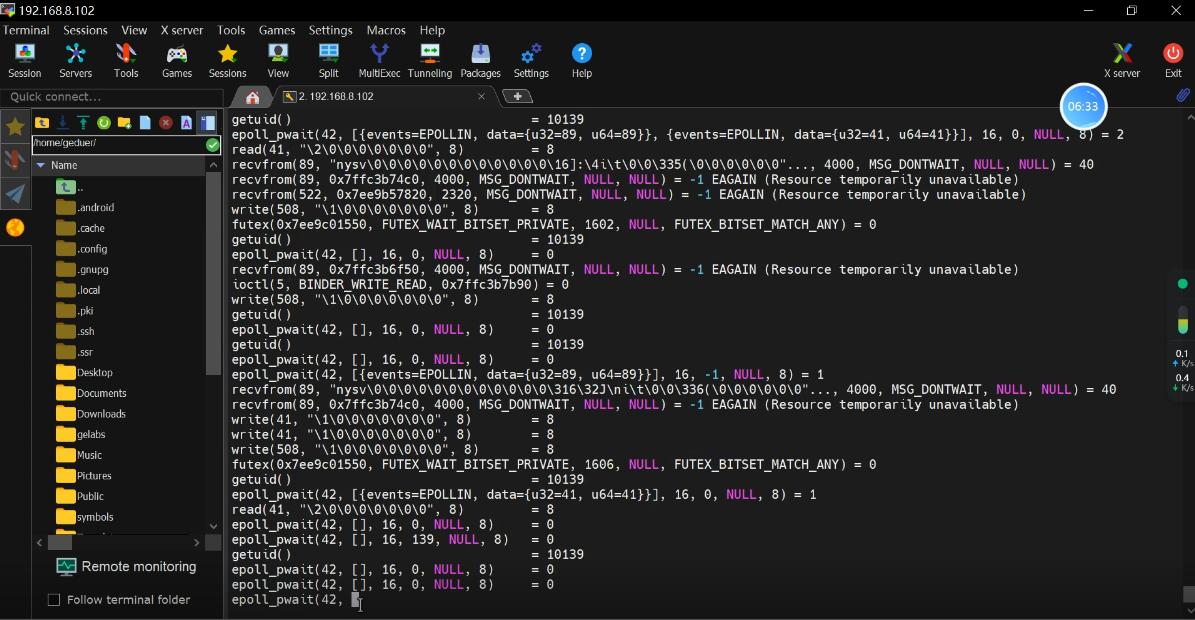
Task: Click the Exit power icon
Action: pyautogui.click(x=1173, y=60)
